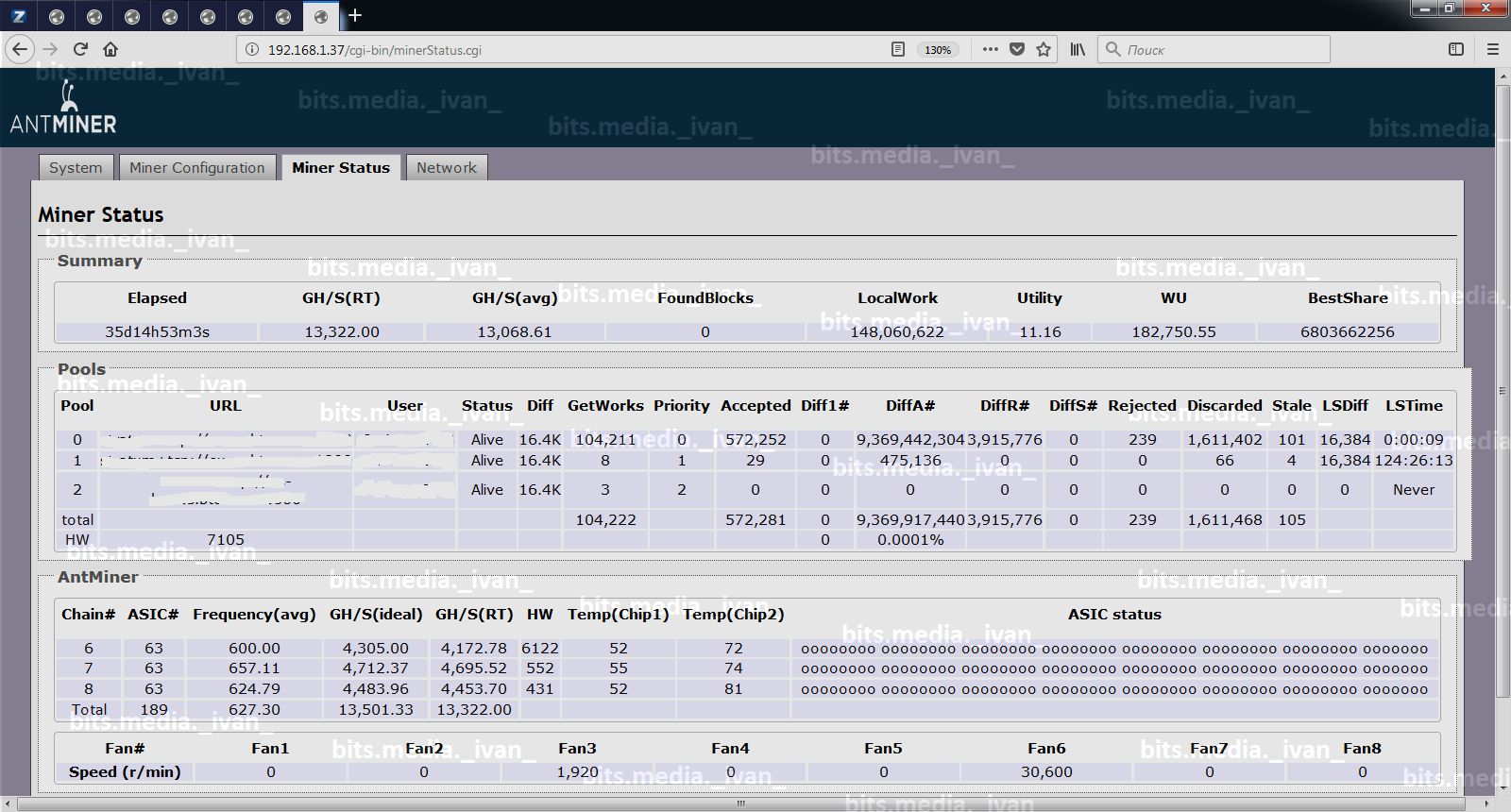Reset the 130% zoom level badge
Viewport: 1511px width, 812px height.
[938, 50]
